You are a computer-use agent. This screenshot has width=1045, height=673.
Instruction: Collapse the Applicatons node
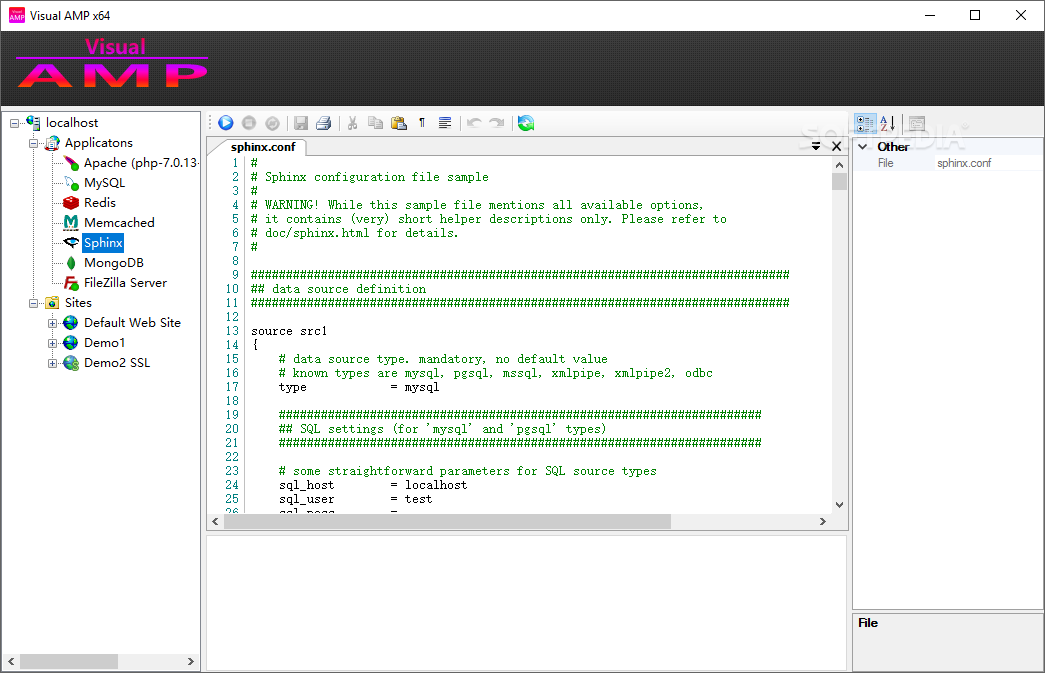tap(33, 143)
